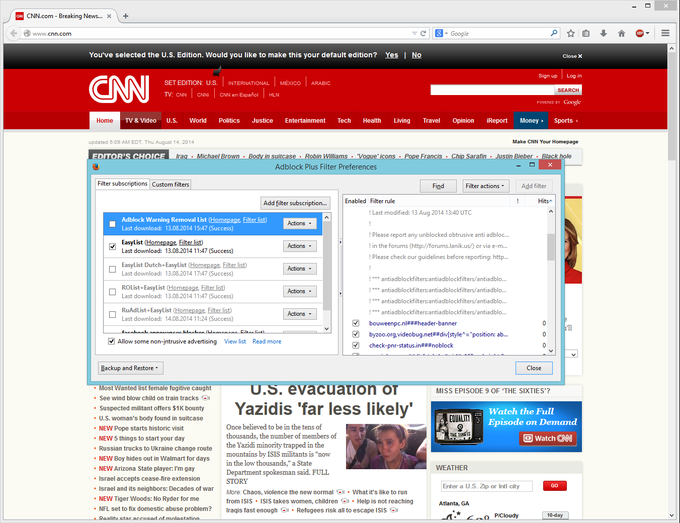Open EasyList Homepage link
This screenshot has height=523, width=680.
[161, 242]
